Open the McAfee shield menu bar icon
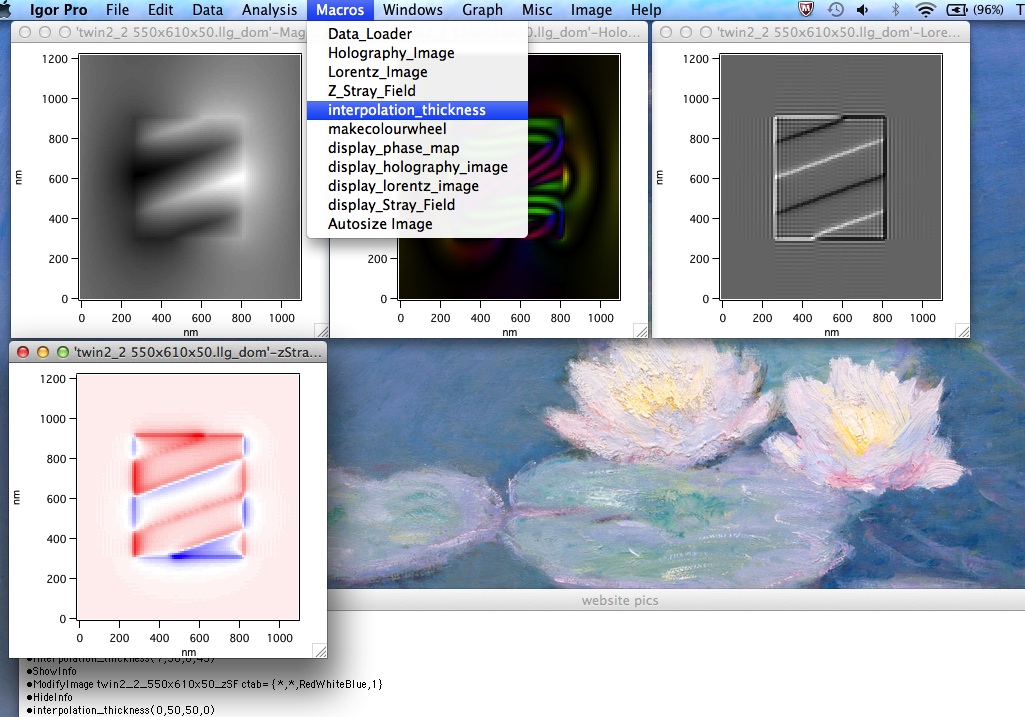The width and height of the screenshot is (1025, 717). pyautogui.click(x=807, y=10)
